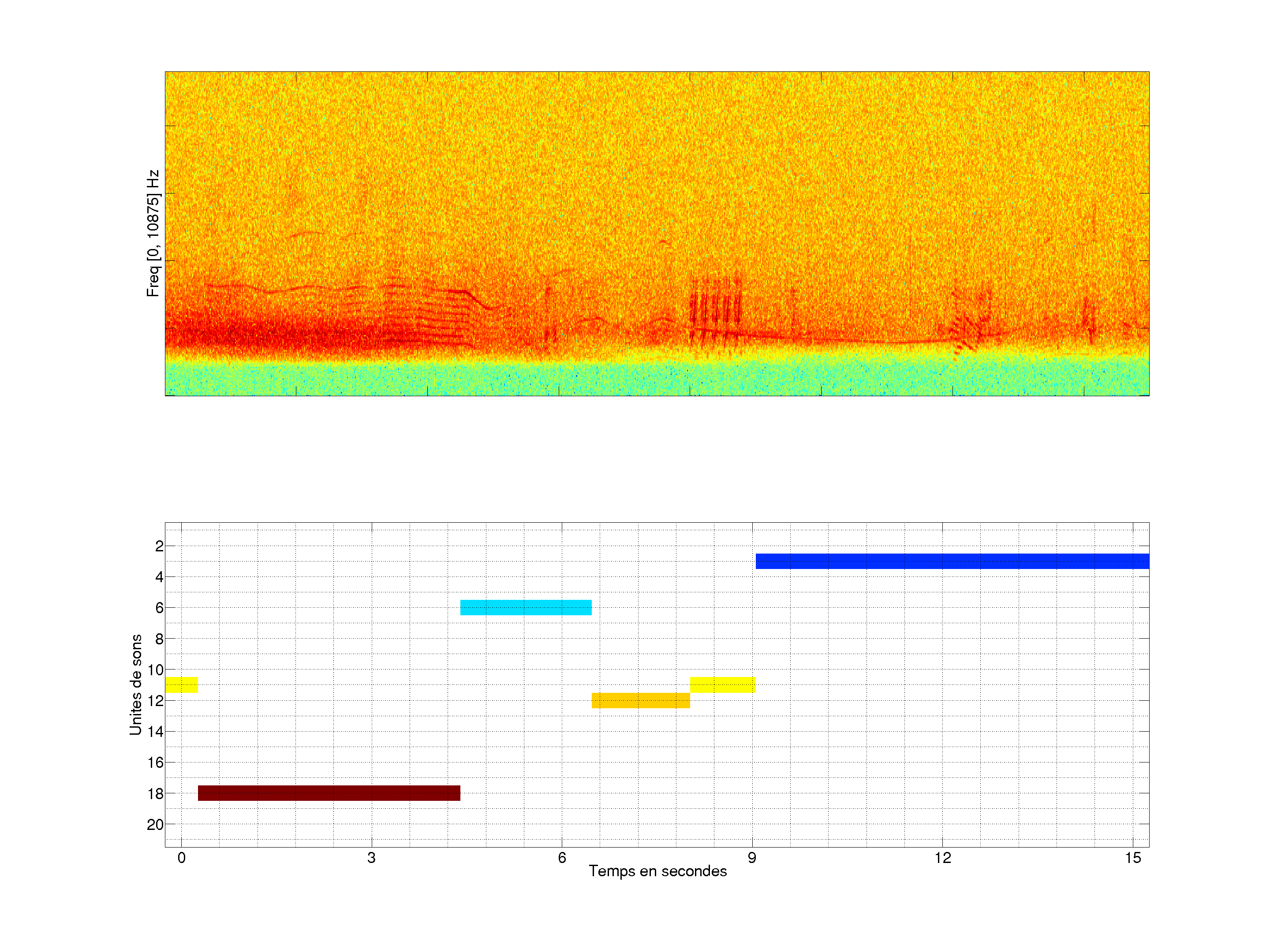Click the x-axis tick label 3

(x=371, y=858)
